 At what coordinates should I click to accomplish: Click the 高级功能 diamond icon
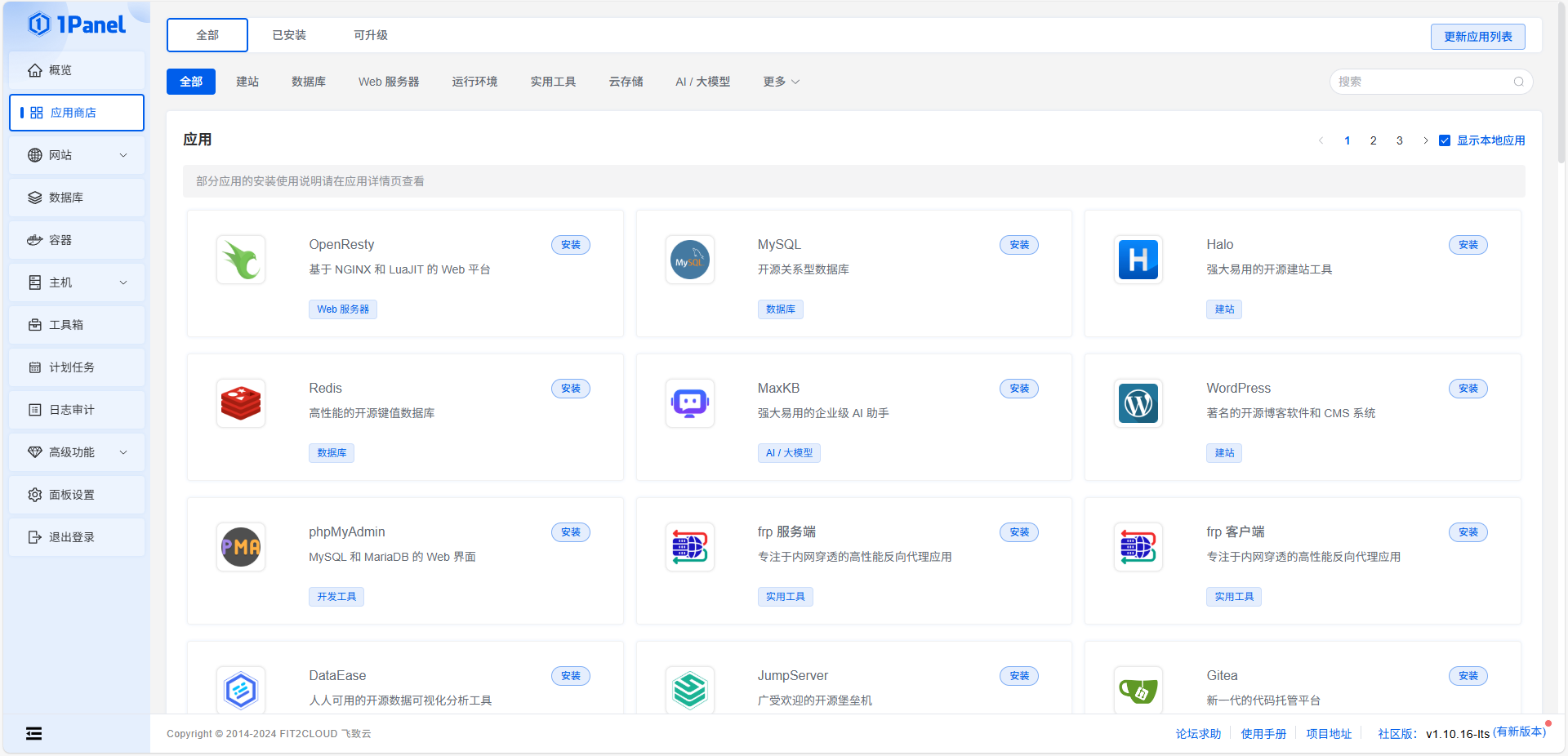35,452
